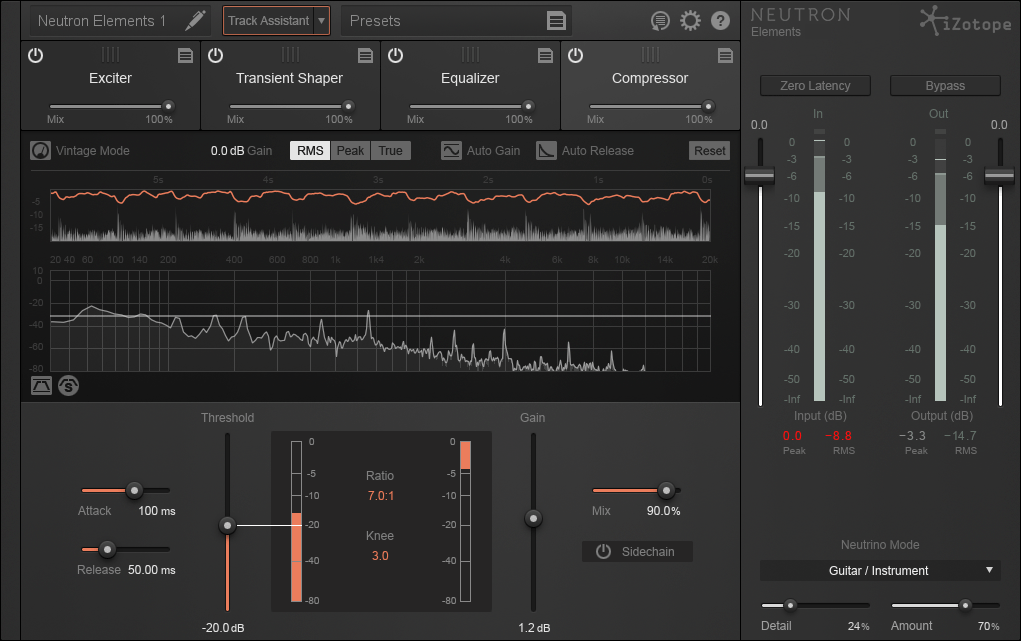Disable the Compressor module power button
The height and width of the screenshot is (641, 1021).
(x=576, y=56)
